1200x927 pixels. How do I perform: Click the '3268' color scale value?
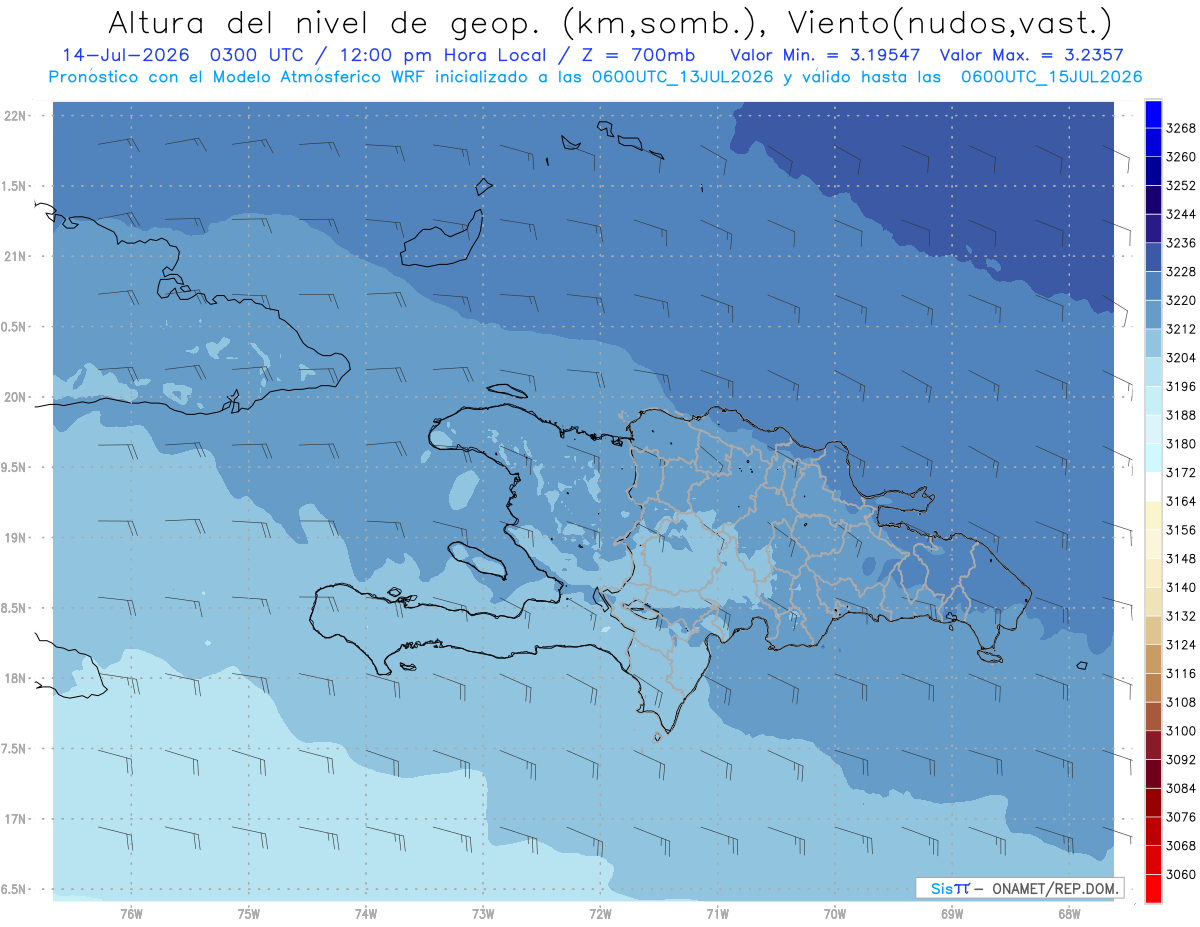coord(1181,129)
